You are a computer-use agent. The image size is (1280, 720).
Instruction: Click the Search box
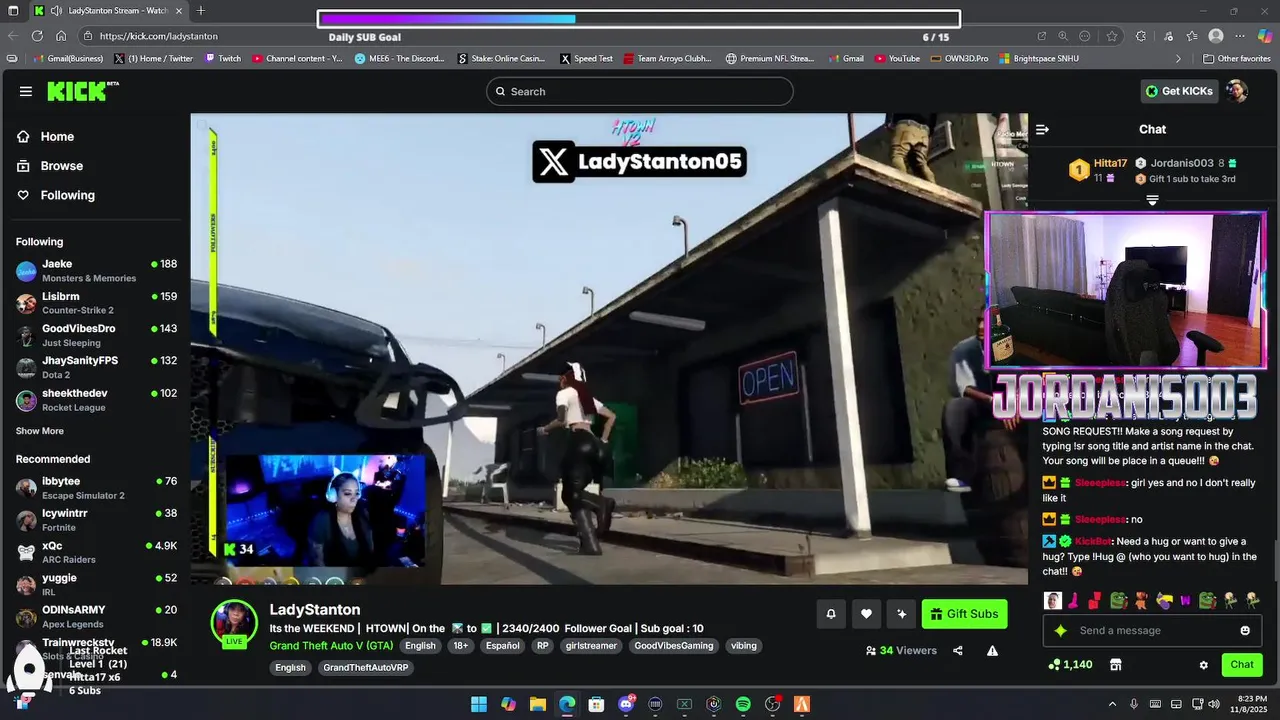click(x=640, y=91)
